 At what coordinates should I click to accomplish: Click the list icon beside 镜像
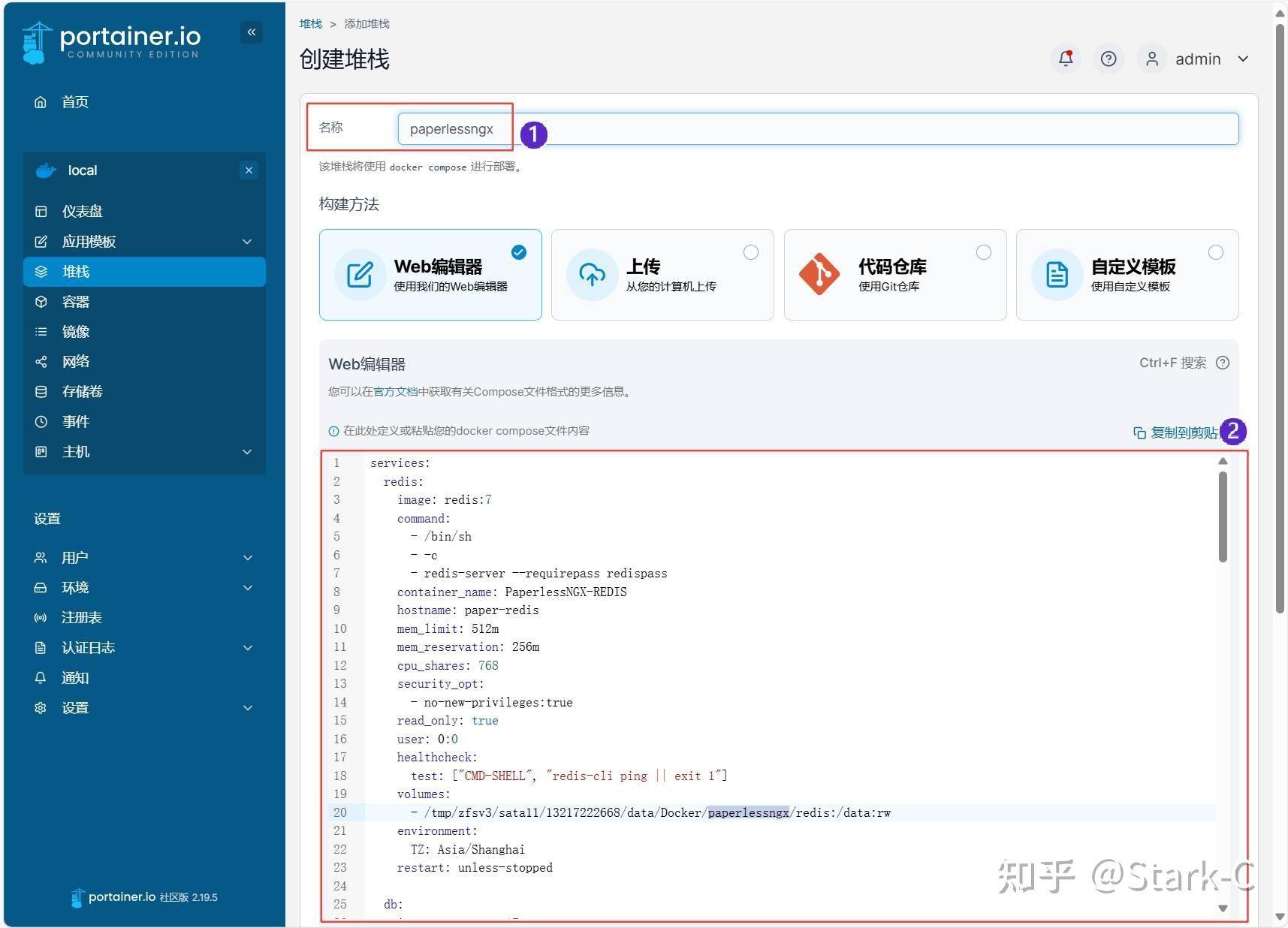tap(41, 332)
